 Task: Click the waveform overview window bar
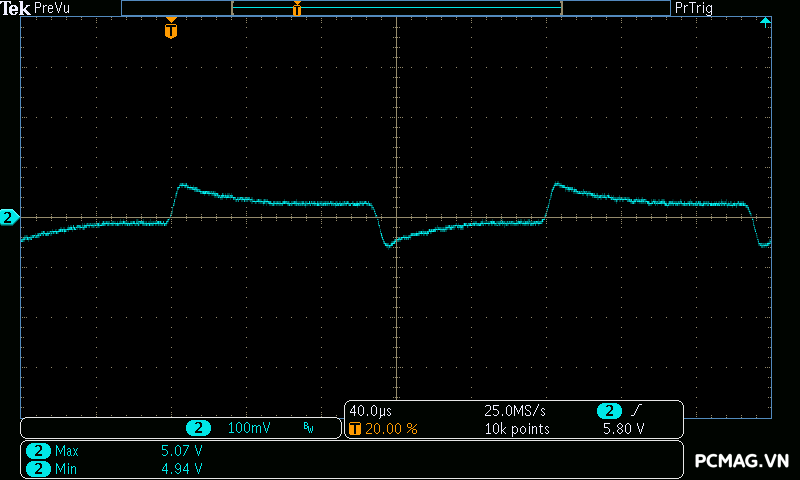point(396,8)
